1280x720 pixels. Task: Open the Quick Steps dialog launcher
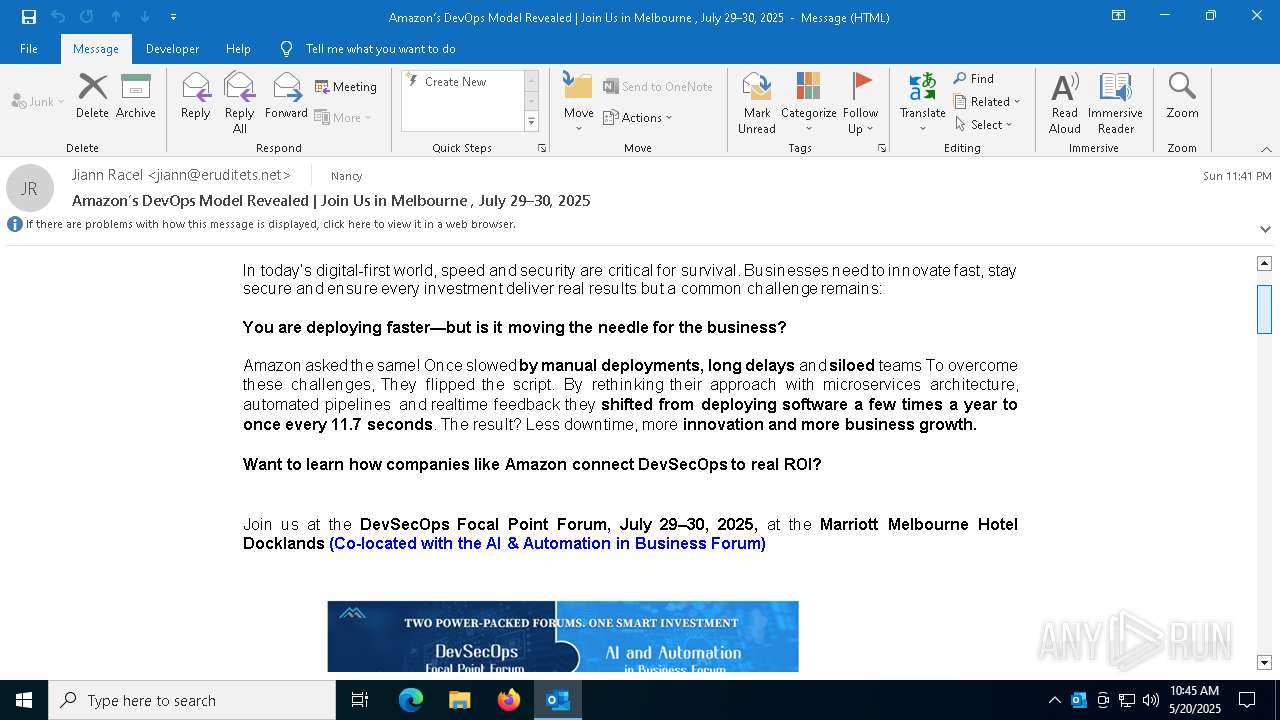[x=542, y=148]
